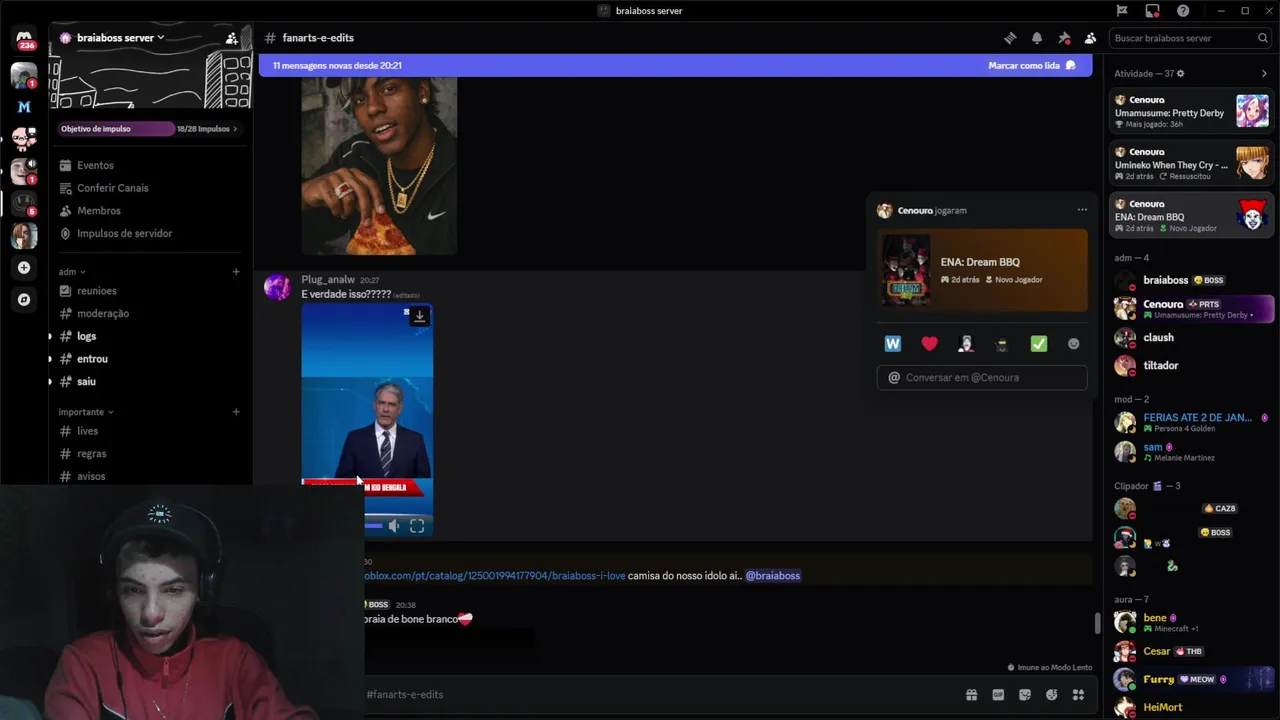The image size is (1280, 720).
Task: Open notification settings bell icon
Action: tap(1037, 38)
